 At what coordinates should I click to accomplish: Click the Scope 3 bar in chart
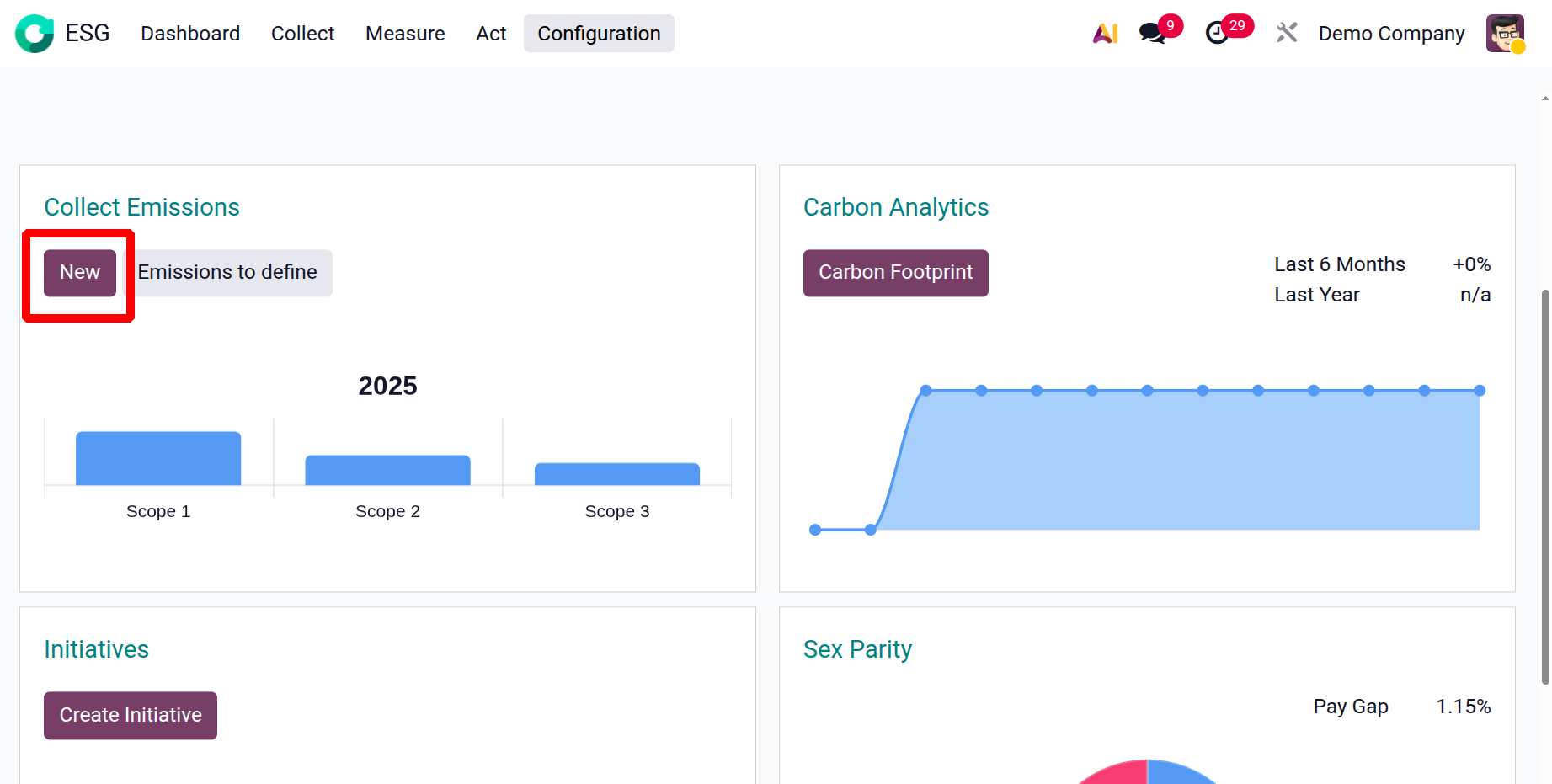click(x=617, y=474)
